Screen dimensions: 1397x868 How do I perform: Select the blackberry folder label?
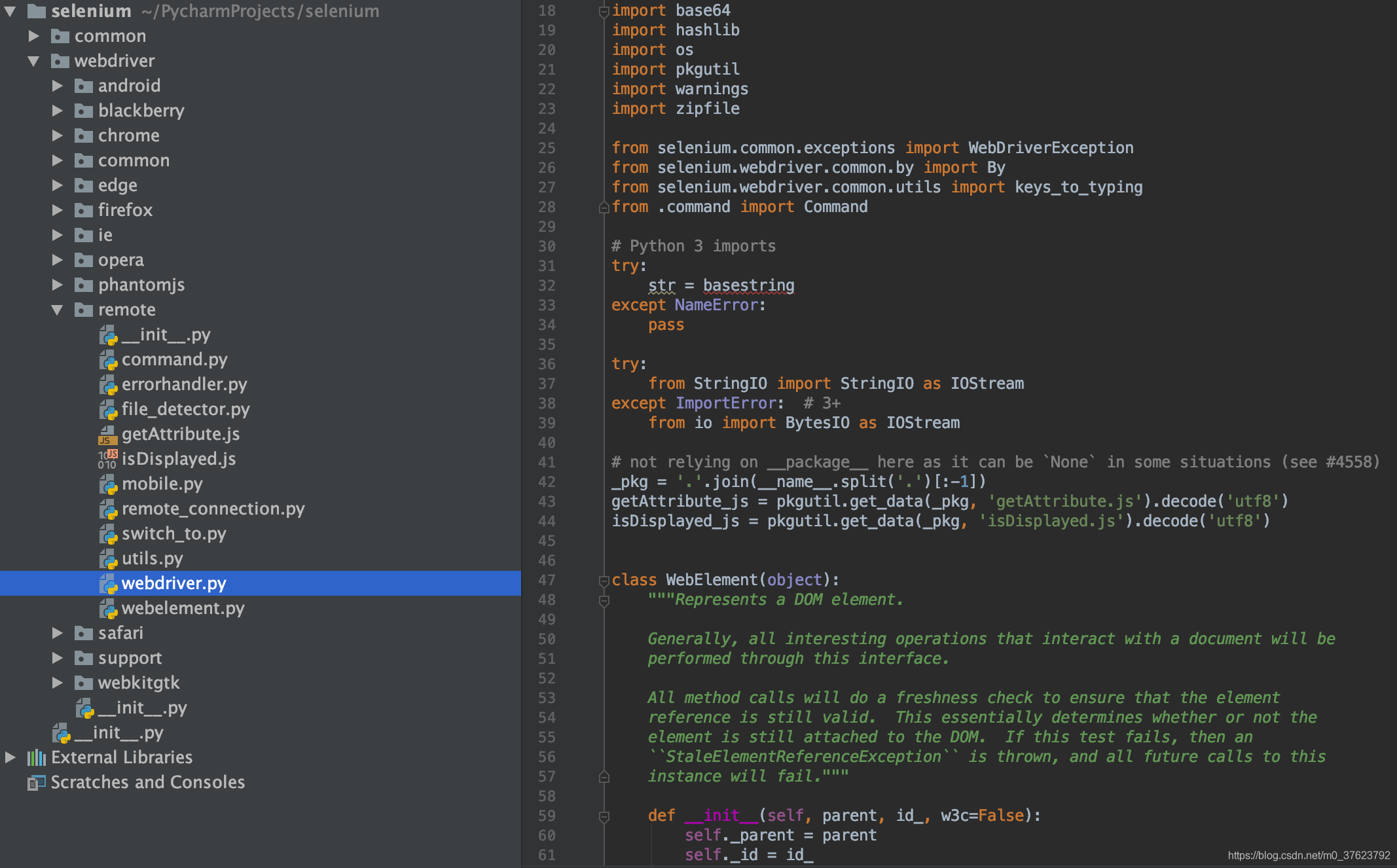point(141,111)
